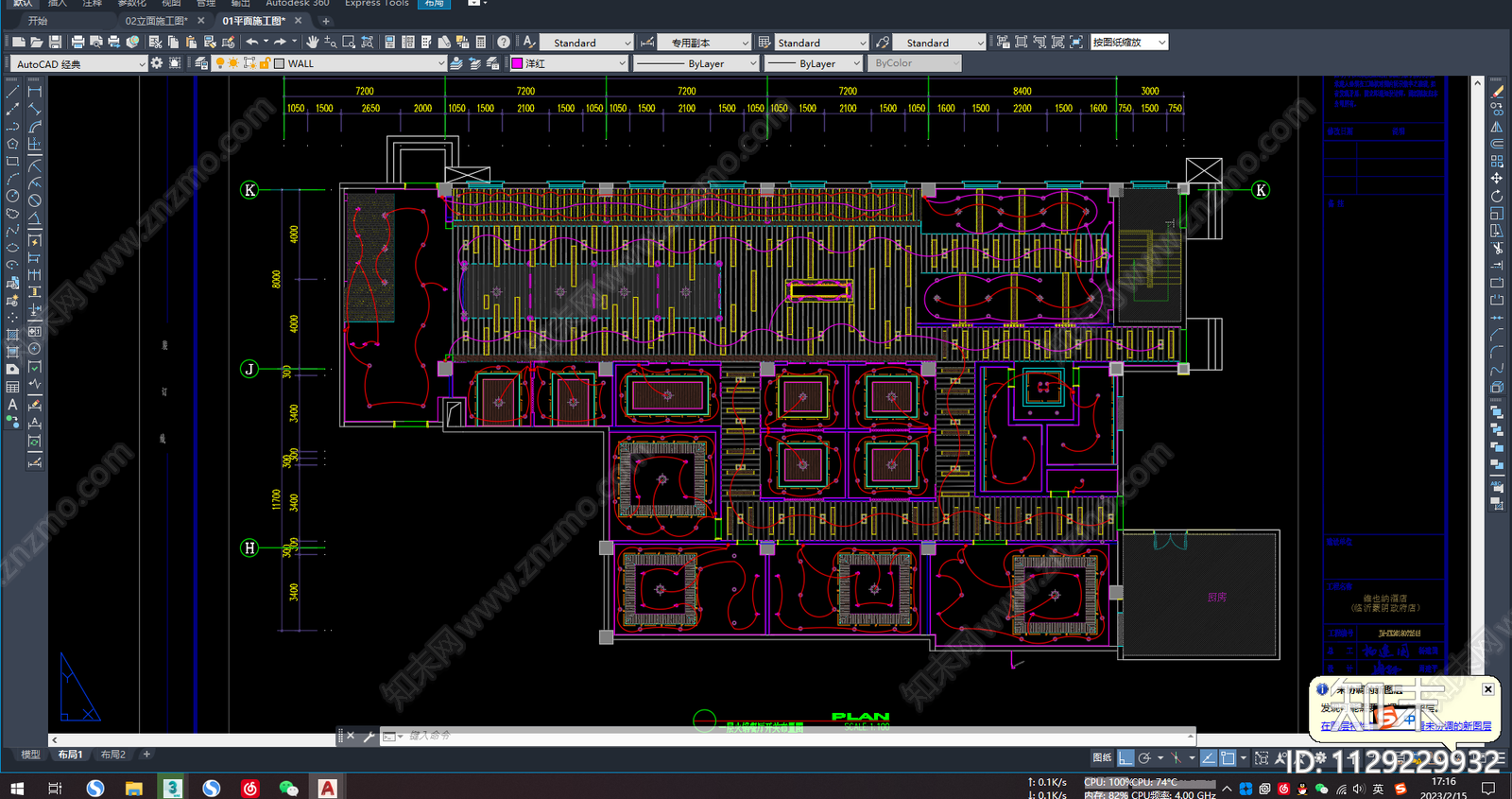The width and height of the screenshot is (1512, 799).
Task: Toggle WALL layer lock icon
Action: click(x=265, y=63)
